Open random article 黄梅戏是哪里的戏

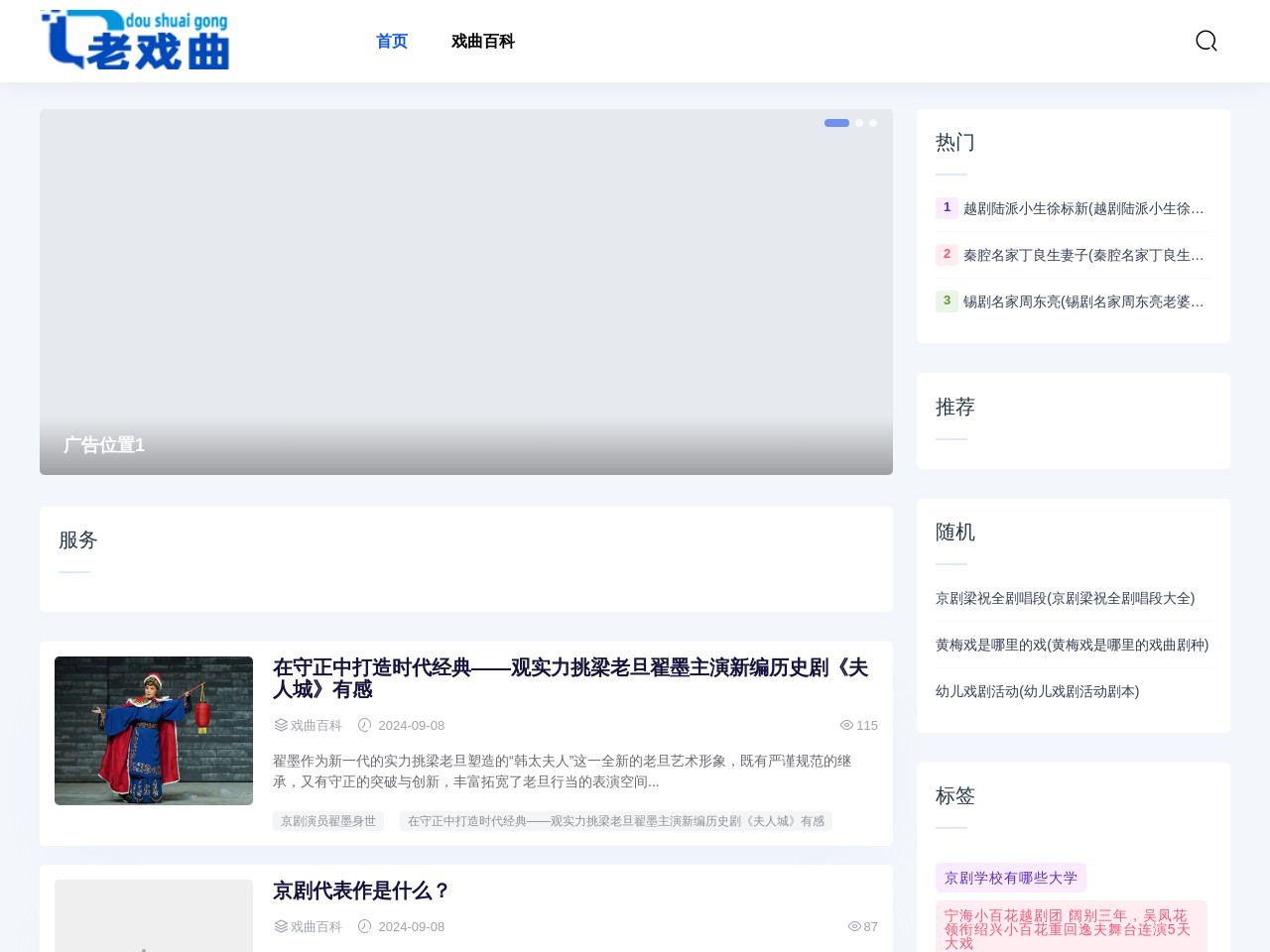(x=1072, y=645)
